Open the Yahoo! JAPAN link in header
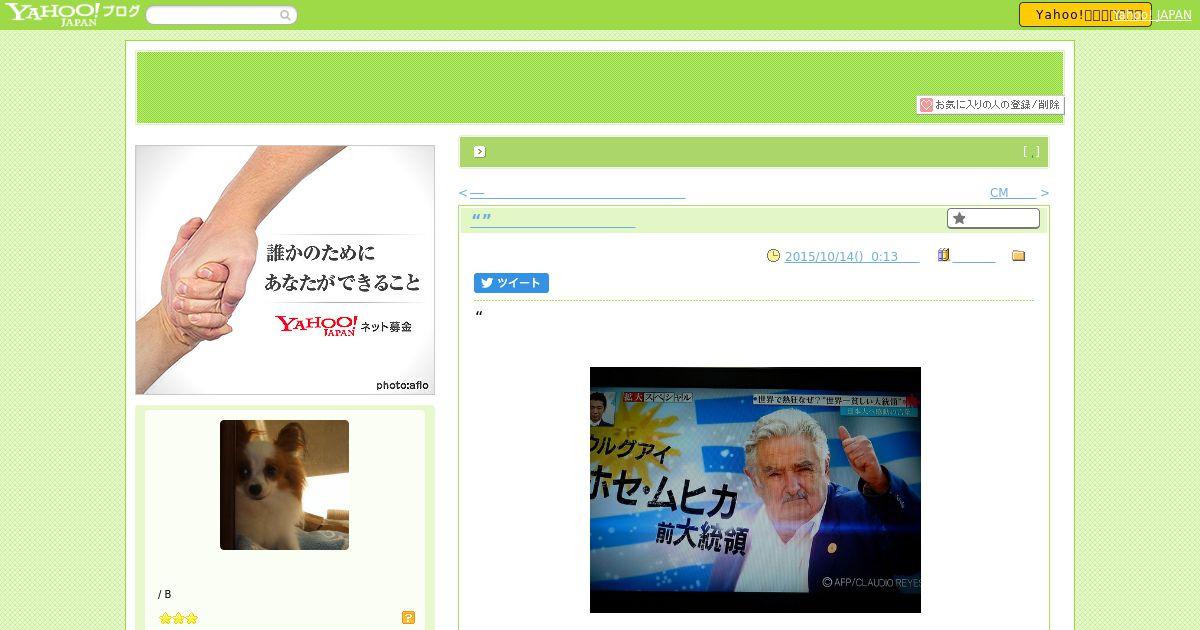Viewport: 1200px width, 630px height. pyautogui.click(x=1153, y=15)
